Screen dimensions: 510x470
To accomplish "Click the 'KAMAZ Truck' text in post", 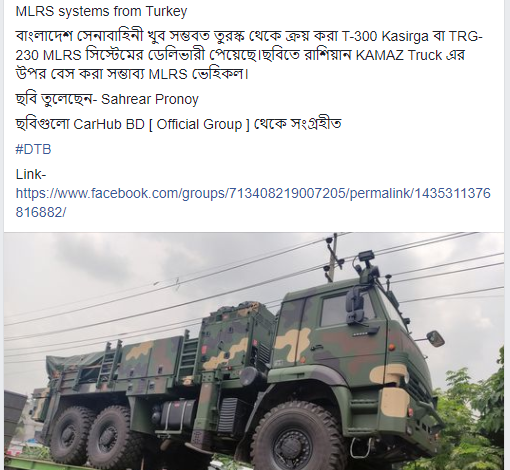I will tap(399, 55).
